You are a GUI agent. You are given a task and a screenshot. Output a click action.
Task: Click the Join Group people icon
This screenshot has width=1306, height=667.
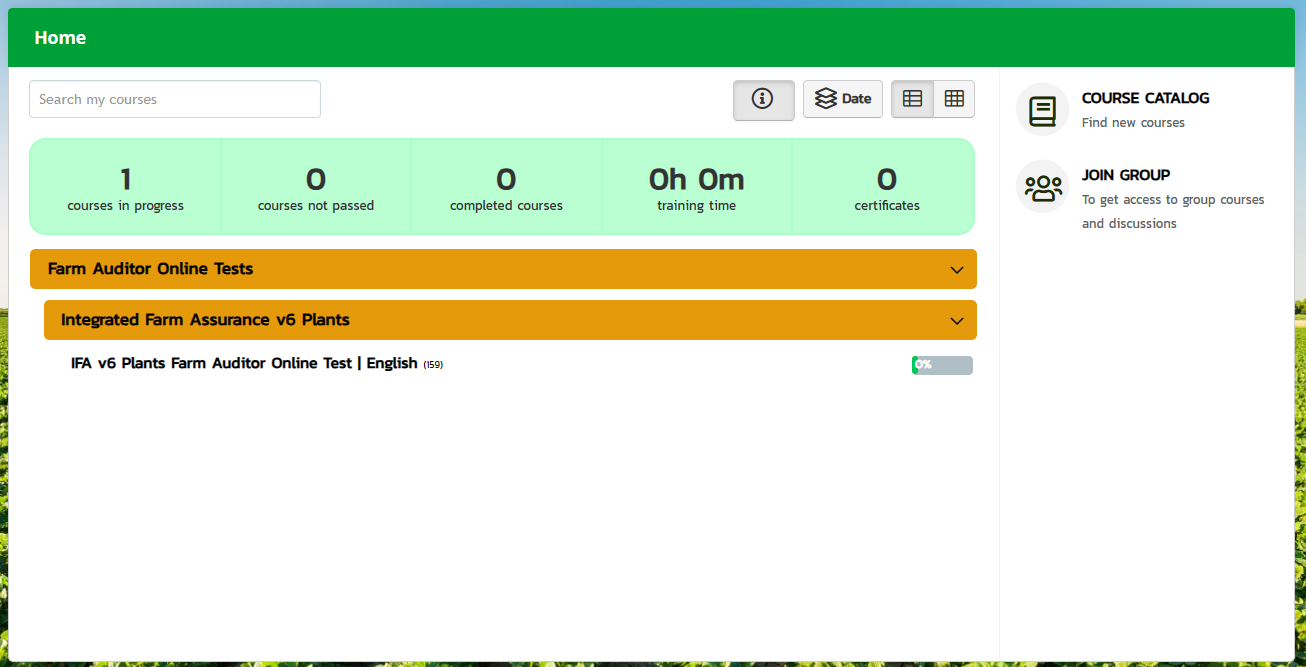[x=1042, y=187]
